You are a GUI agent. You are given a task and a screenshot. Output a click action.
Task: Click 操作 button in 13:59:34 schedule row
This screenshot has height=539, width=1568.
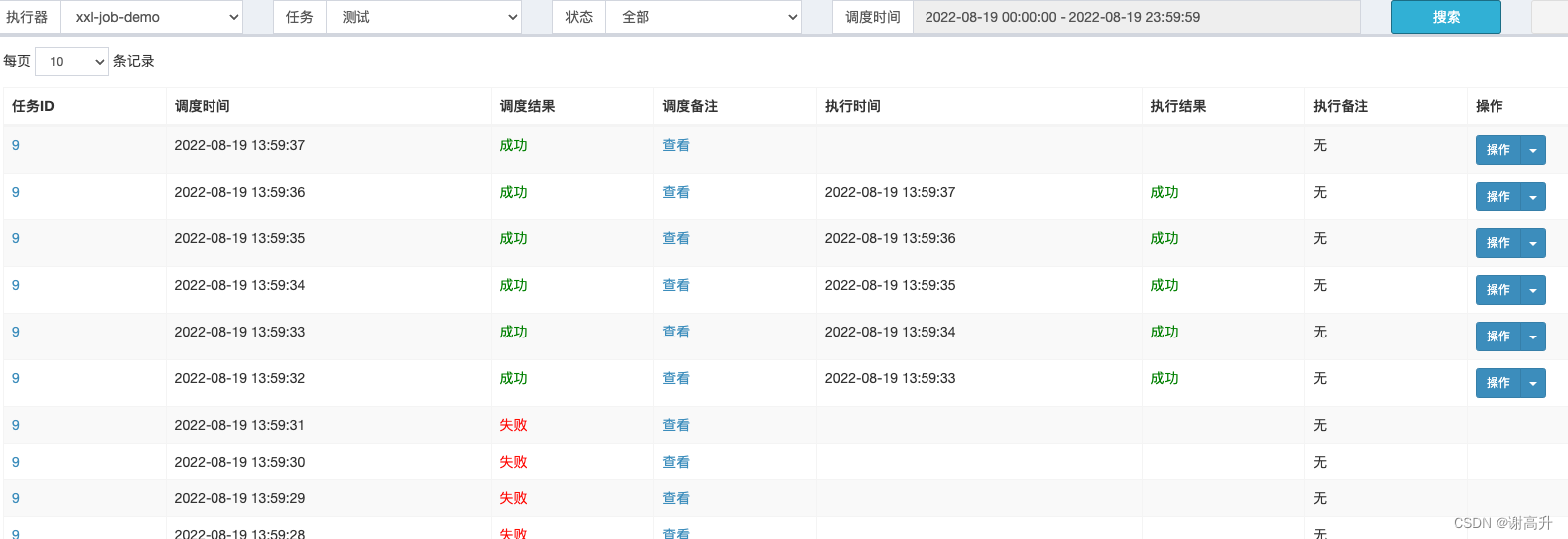[1498, 290]
